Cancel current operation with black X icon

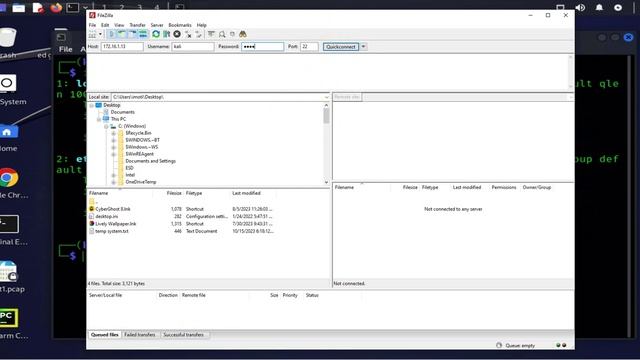click(x=177, y=34)
